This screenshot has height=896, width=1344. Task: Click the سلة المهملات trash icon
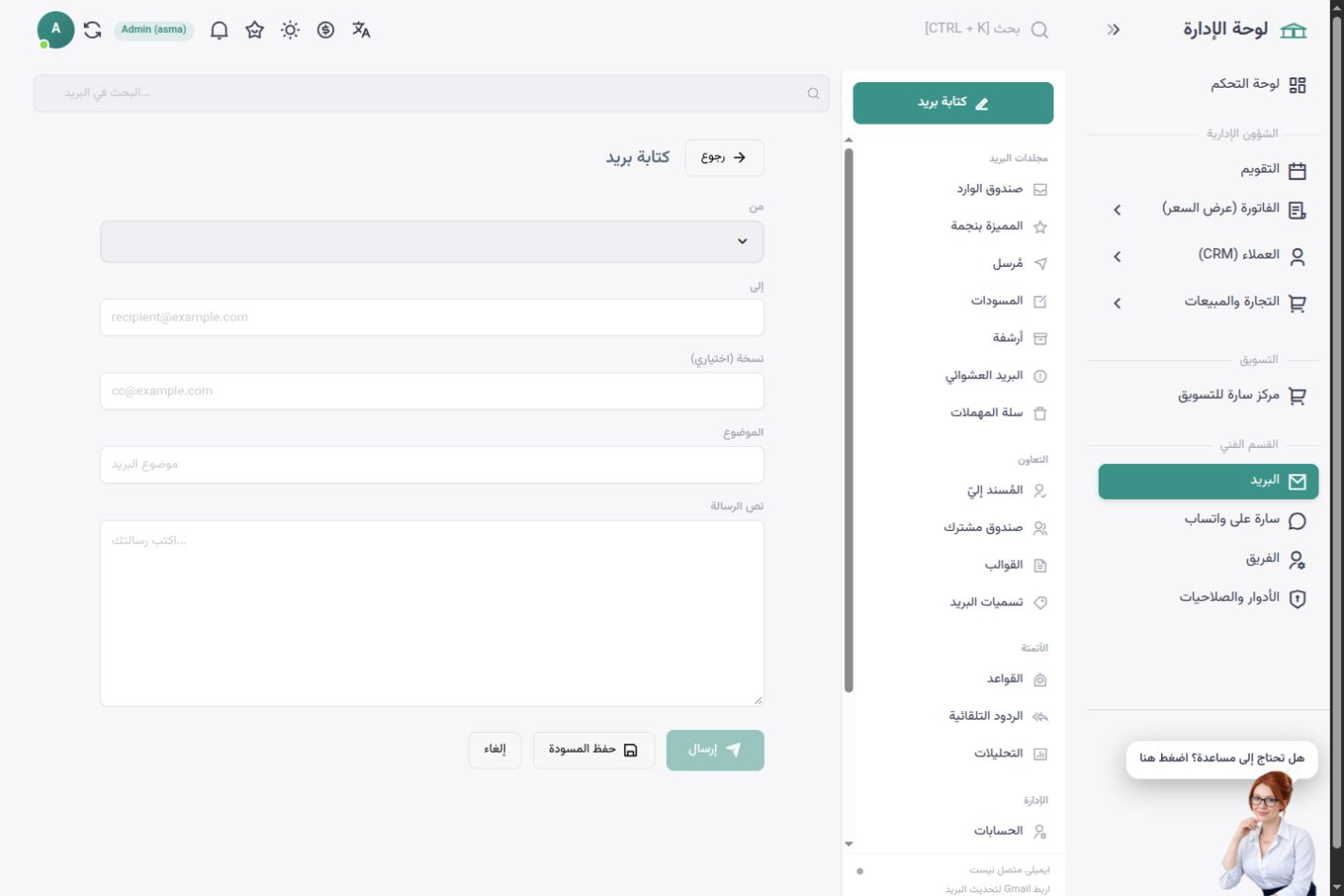[1040, 413]
